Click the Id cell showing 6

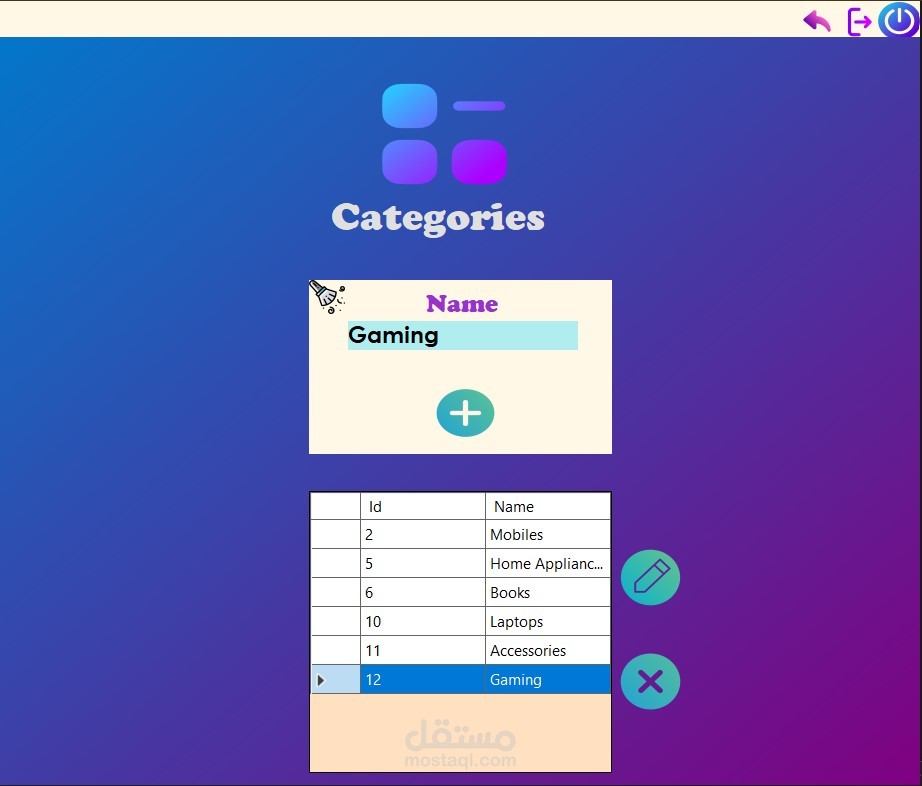tap(423, 592)
